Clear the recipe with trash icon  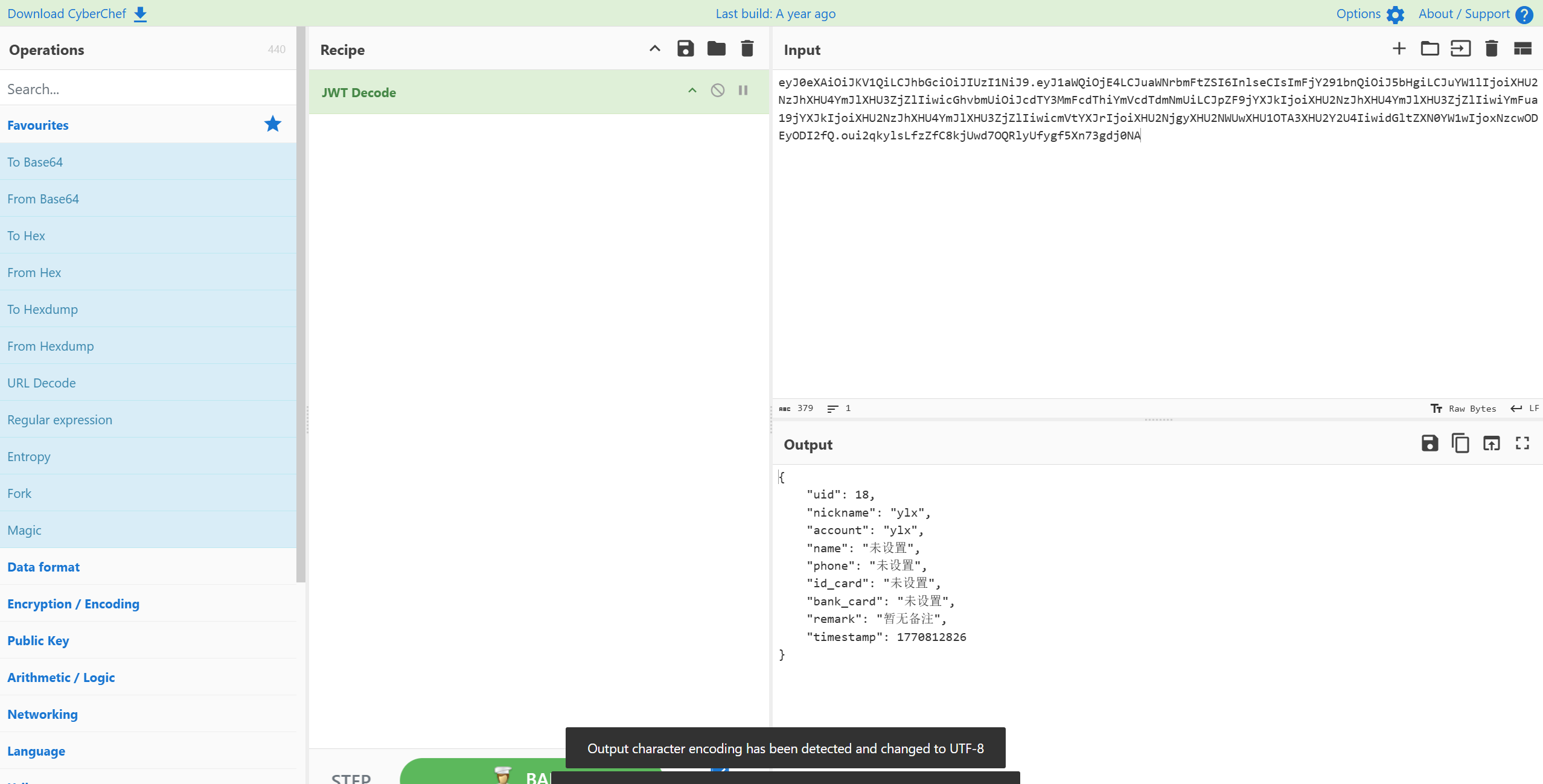tap(747, 49)
